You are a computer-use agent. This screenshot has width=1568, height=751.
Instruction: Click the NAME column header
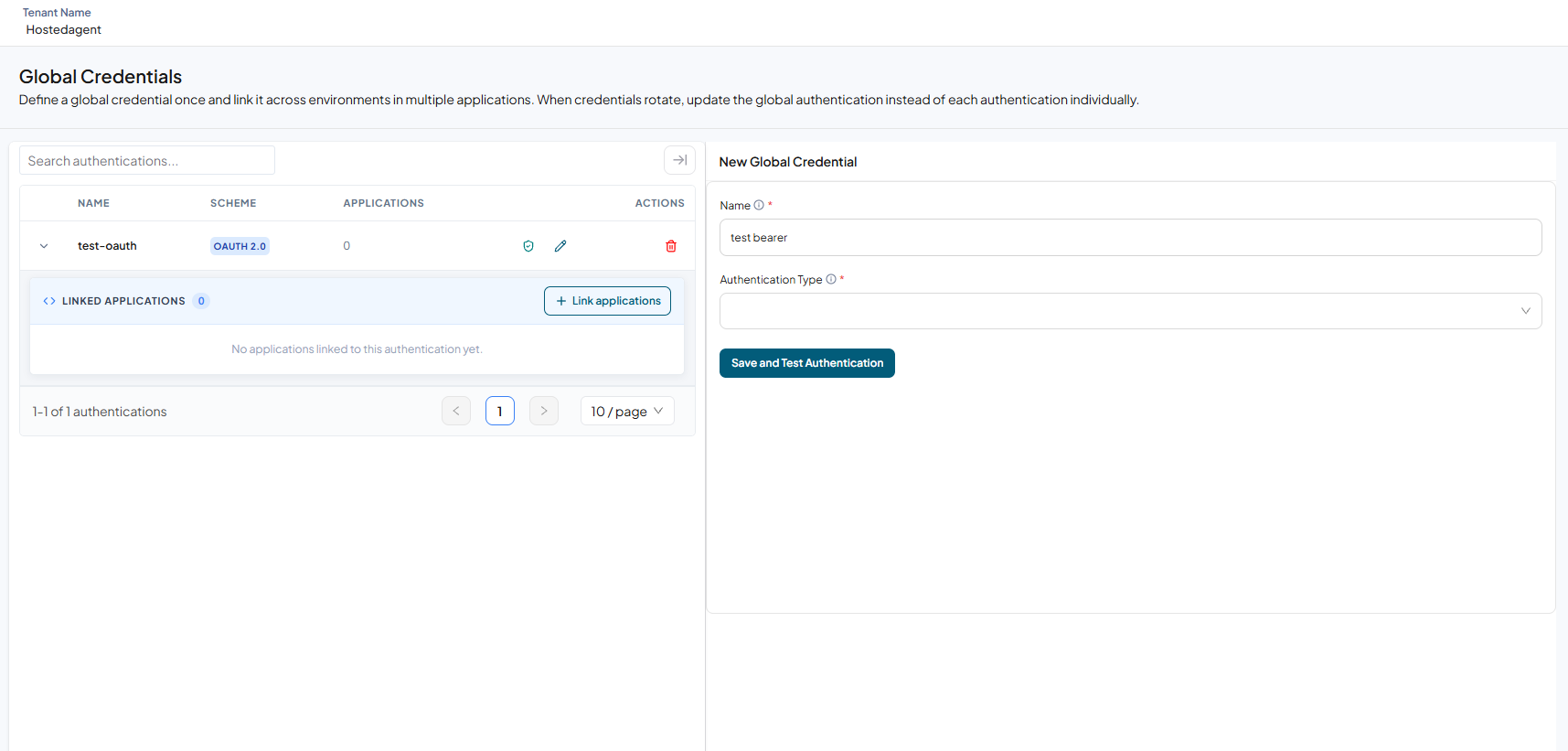[x=93, y=203]
